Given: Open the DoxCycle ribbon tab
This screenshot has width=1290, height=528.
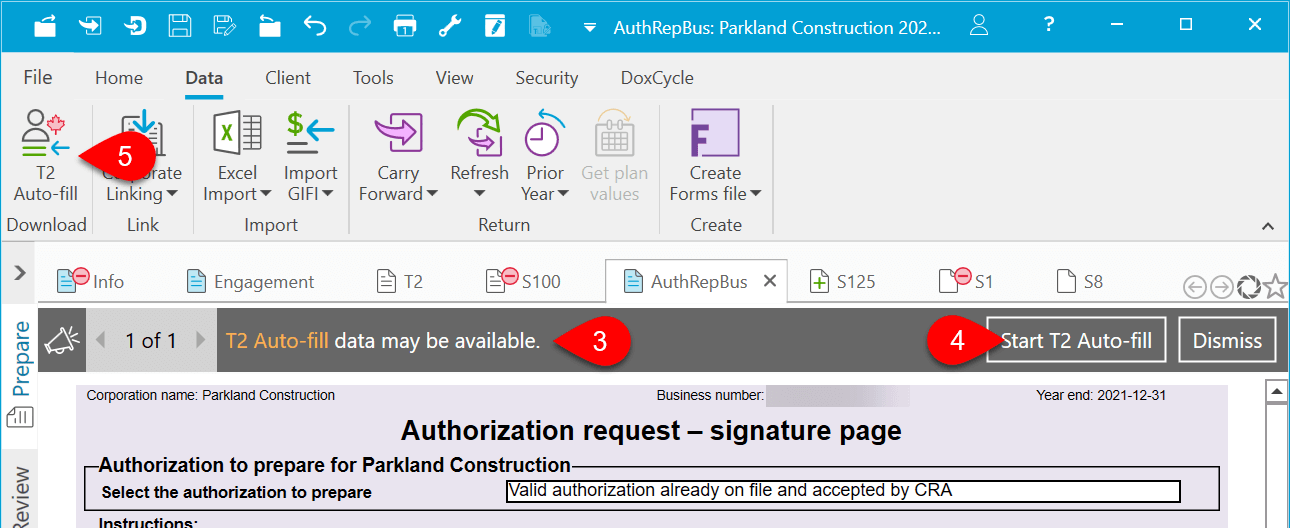Looking at the screenshot, I should pos(657,78).
